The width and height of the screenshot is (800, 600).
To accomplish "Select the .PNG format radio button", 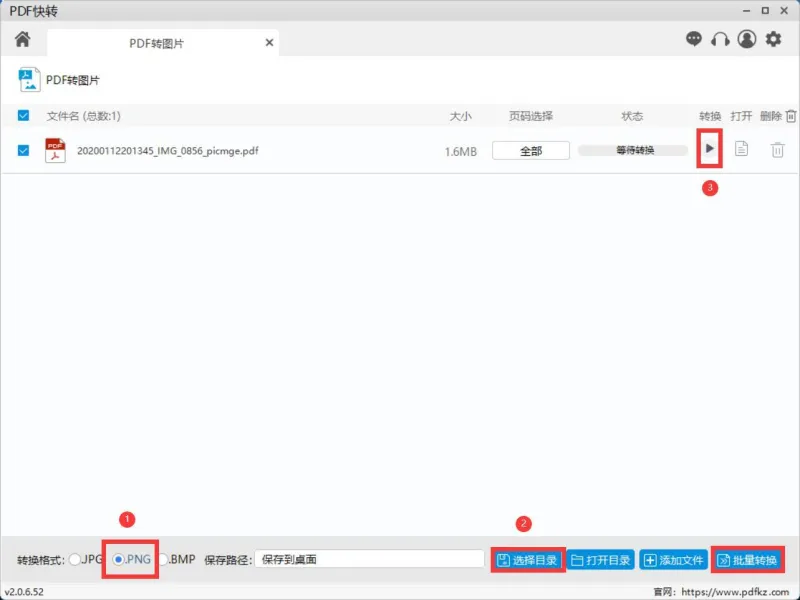I will pos(118,559).
